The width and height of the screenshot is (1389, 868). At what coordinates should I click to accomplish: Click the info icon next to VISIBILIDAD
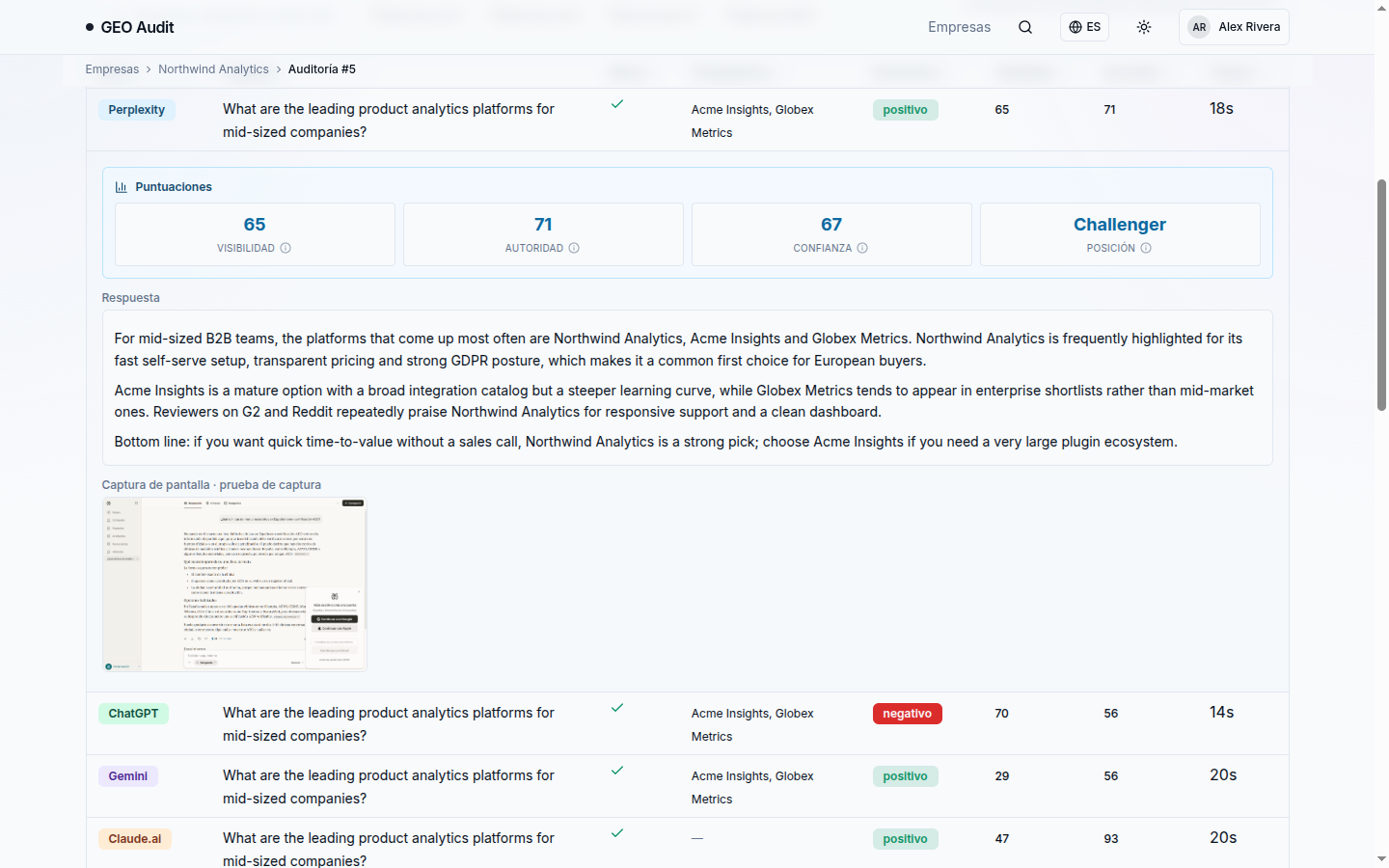pyautogui.click(x=286, y=248)
